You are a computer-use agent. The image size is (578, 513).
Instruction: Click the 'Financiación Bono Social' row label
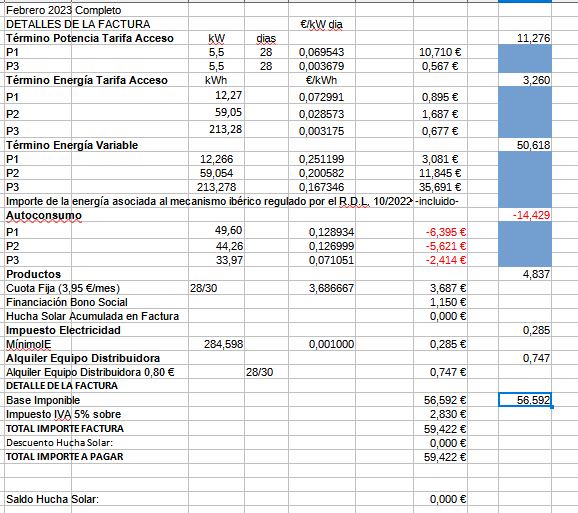(67, 302)
